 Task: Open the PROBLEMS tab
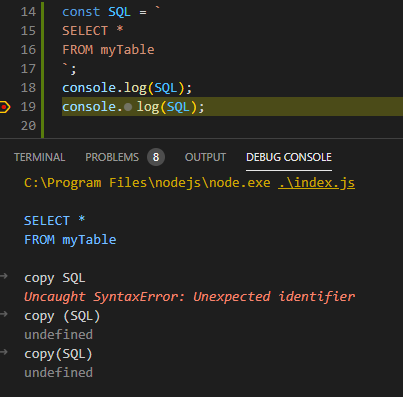[112, 157]
